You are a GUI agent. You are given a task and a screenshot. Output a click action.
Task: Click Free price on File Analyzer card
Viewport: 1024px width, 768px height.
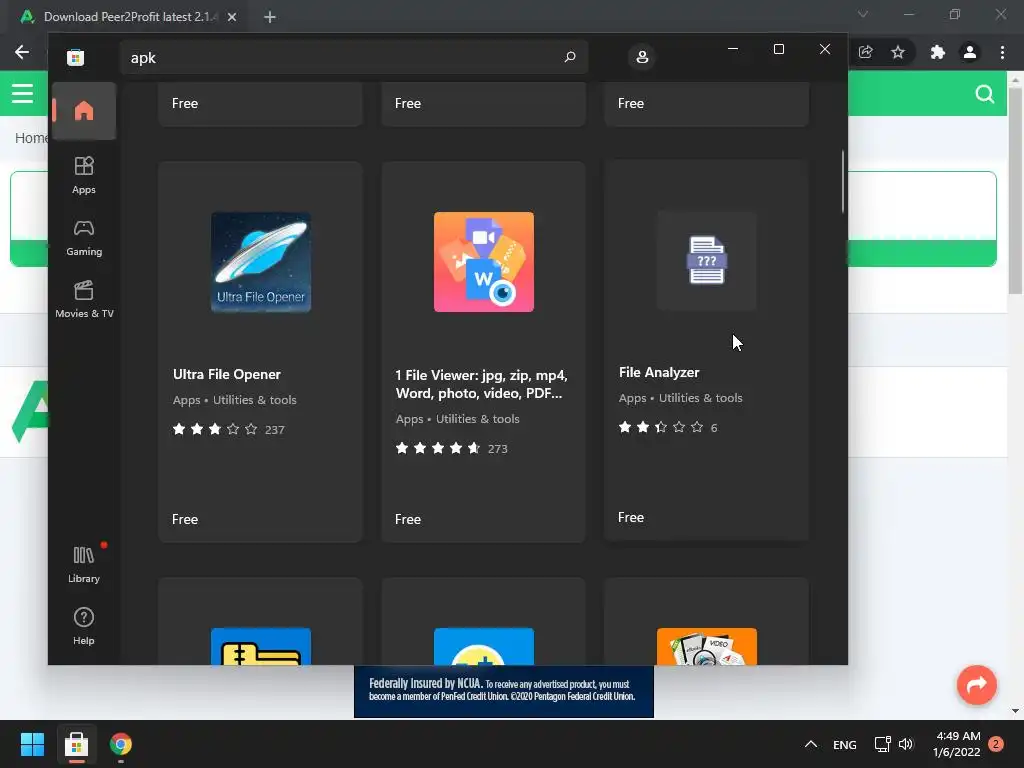pyautogui.click(x=631, y=517)
